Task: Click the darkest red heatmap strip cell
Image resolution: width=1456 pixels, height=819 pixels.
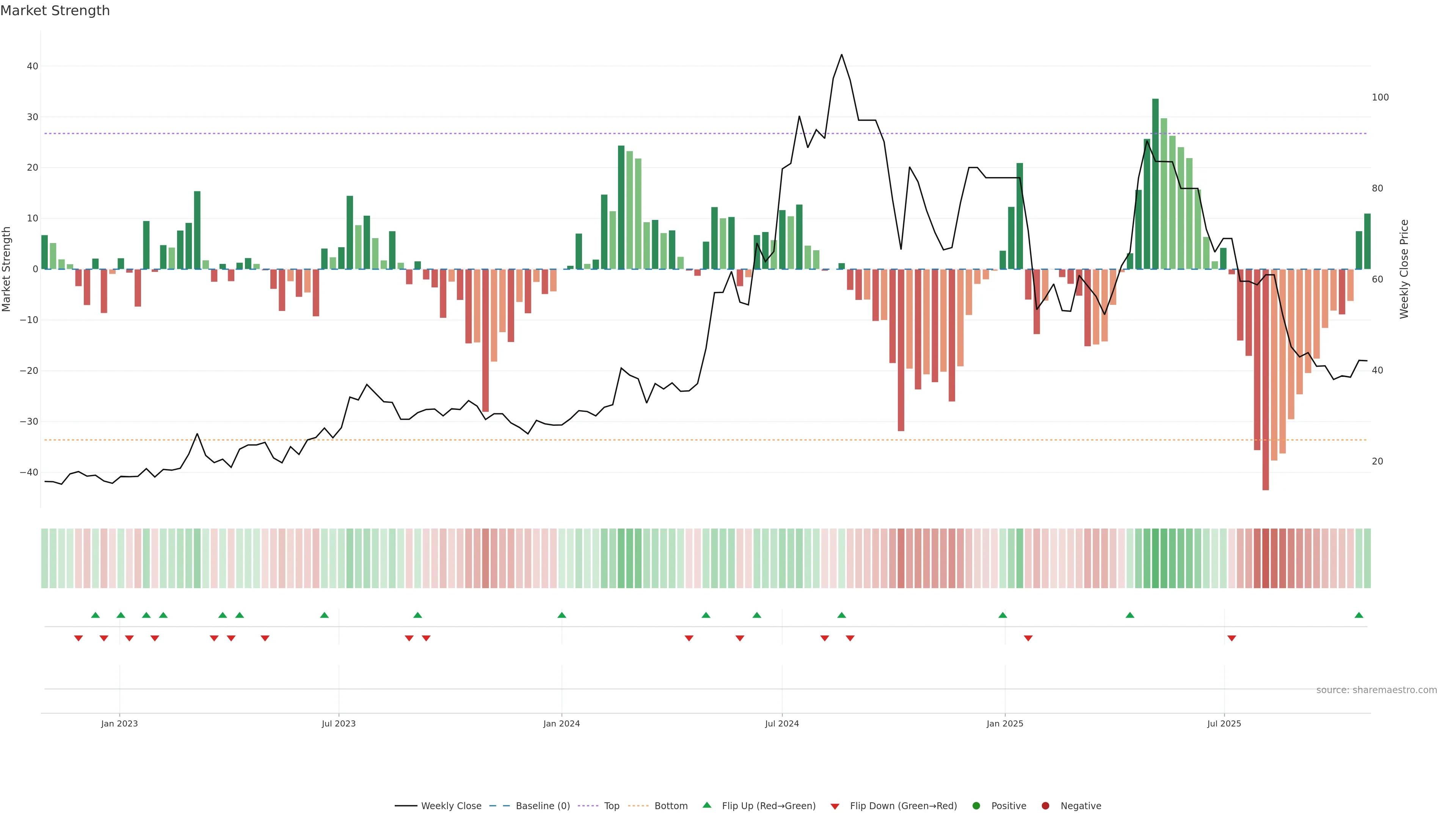Action: click(x=1266, y=559)
